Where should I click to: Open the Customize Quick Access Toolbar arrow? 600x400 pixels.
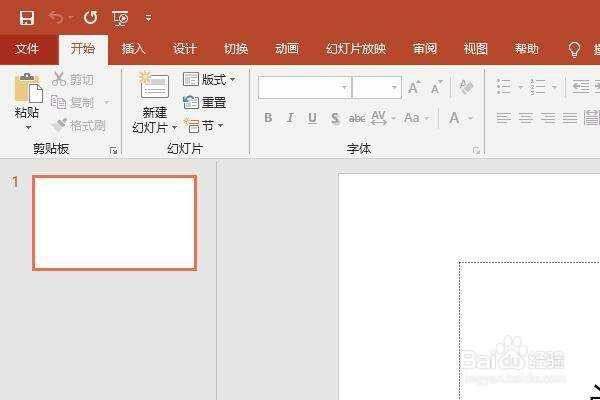click(148, 18)
